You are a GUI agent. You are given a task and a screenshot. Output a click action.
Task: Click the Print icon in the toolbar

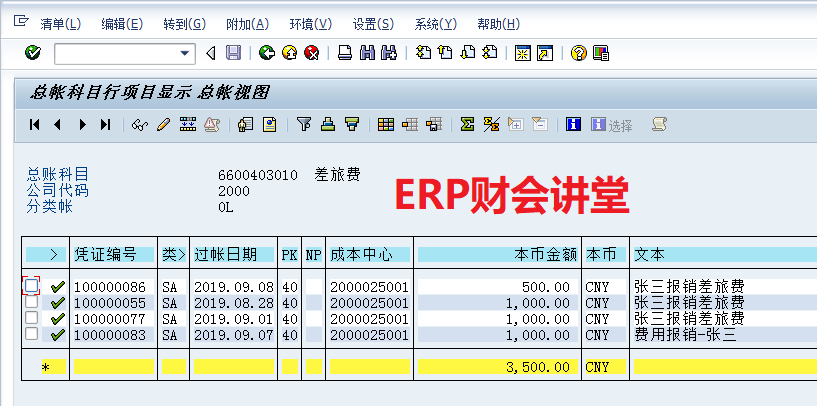click(345, 53)
